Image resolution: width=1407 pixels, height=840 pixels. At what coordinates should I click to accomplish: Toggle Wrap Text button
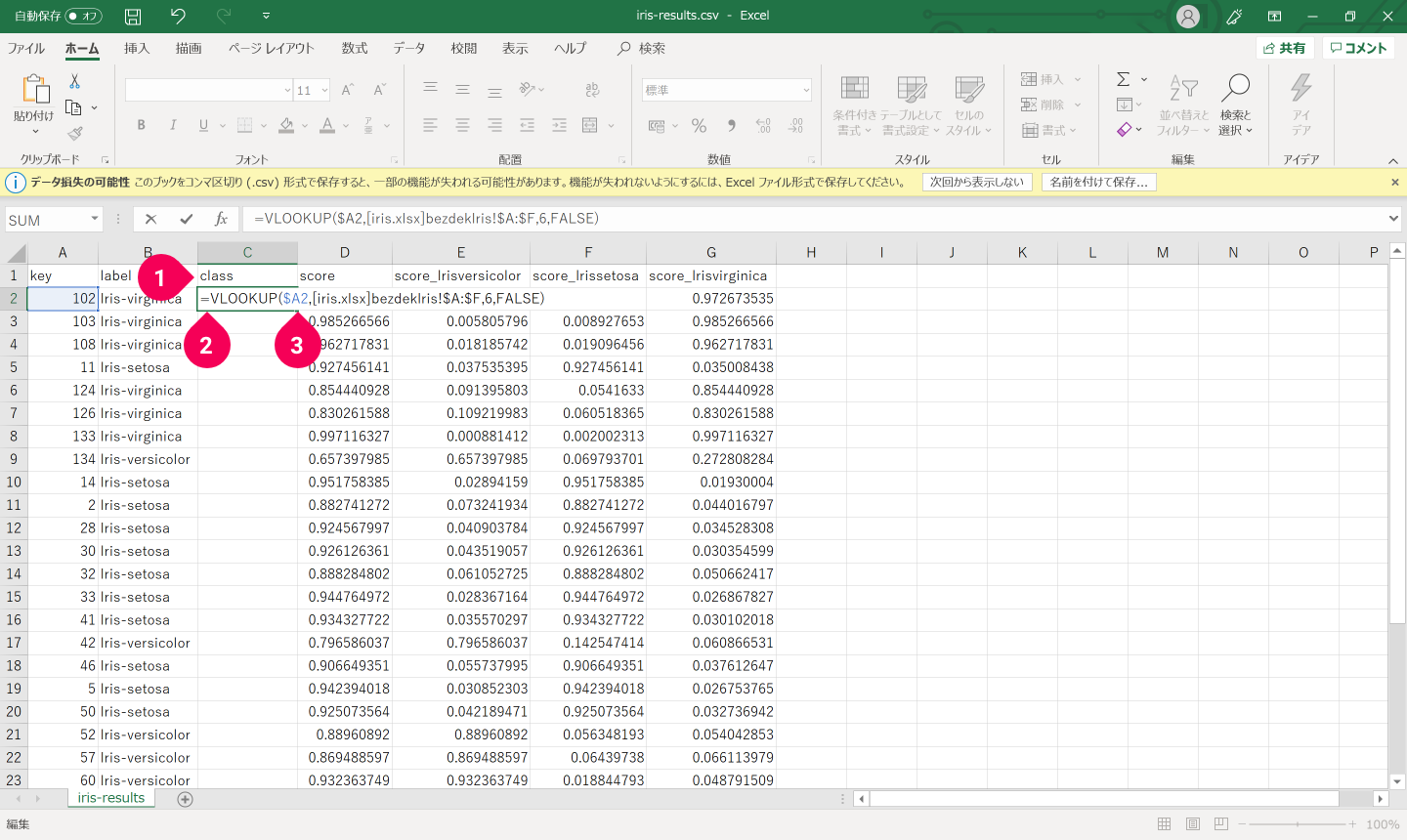(x=592, y=90)
